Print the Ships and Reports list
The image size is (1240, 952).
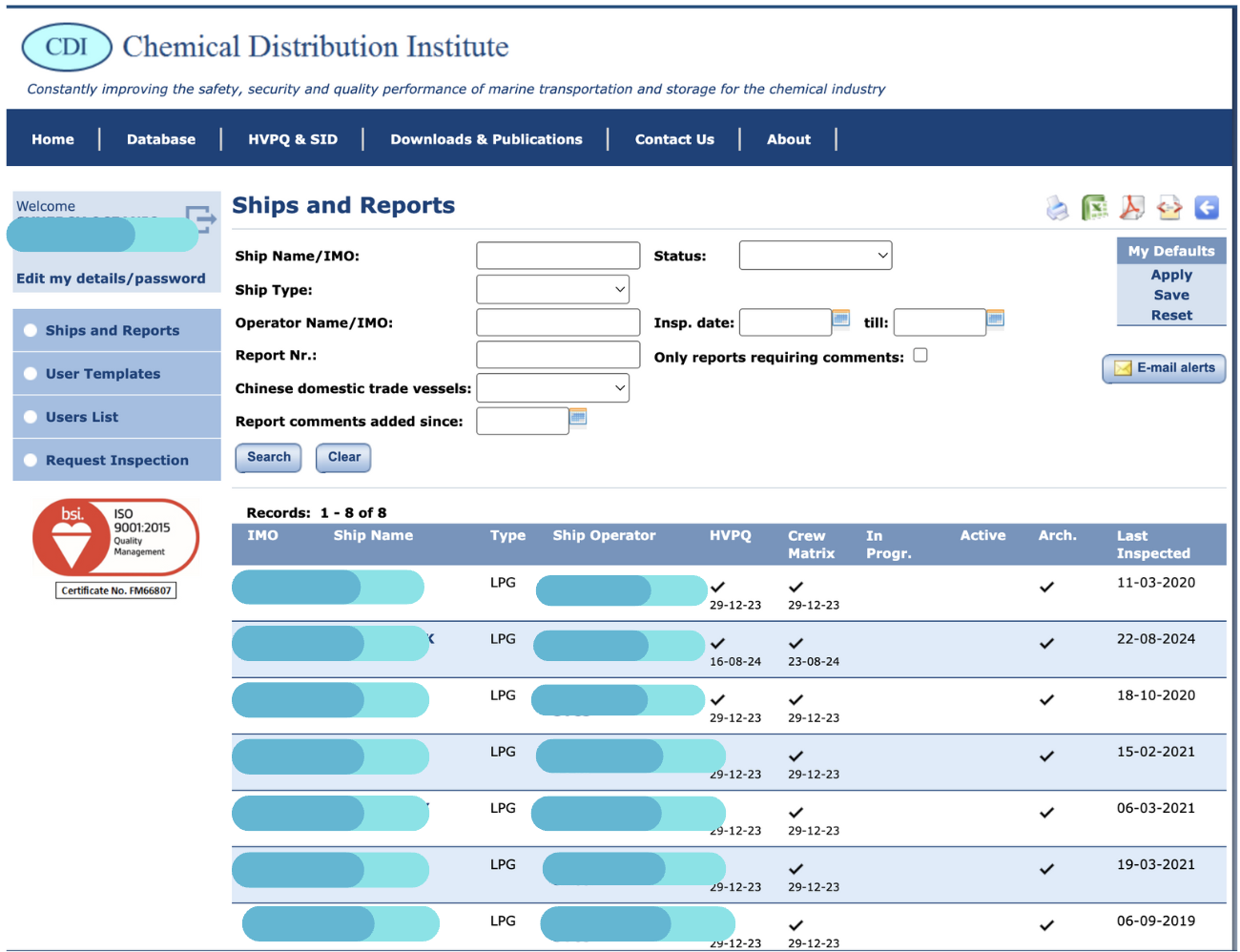(x=1058, y=207)
